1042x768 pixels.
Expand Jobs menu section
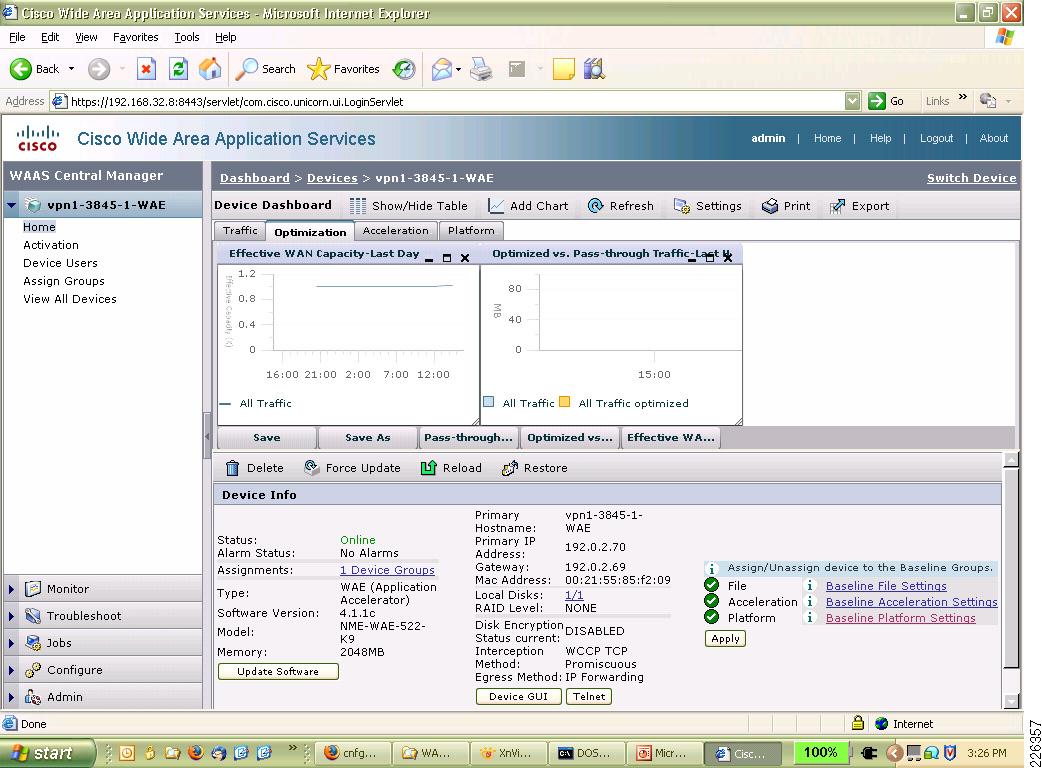coord(11,643)
